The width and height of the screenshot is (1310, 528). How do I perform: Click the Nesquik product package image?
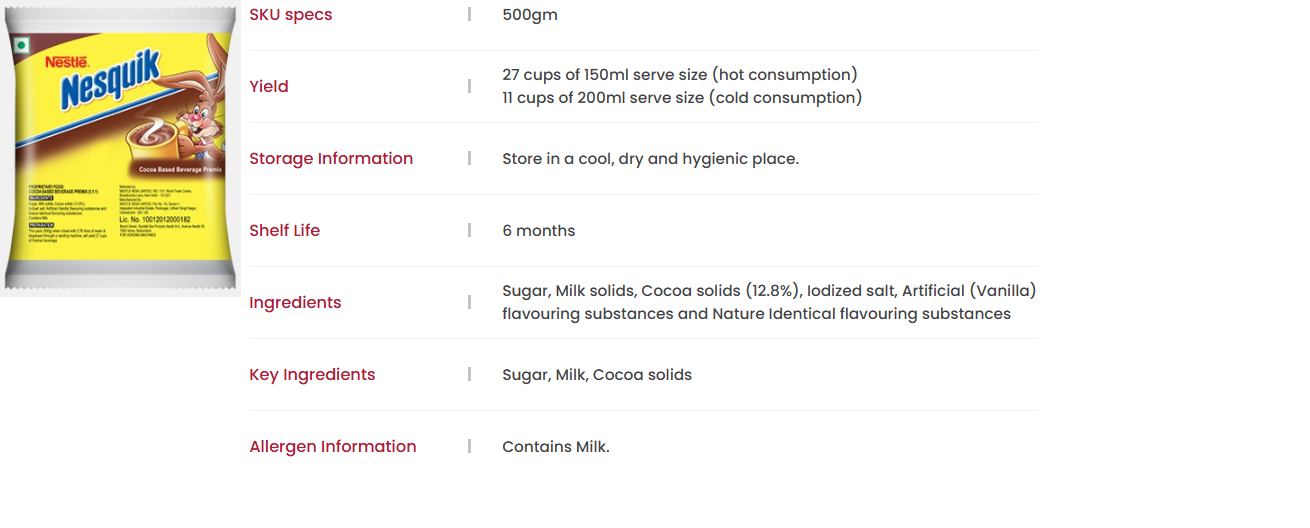[120, 149]
